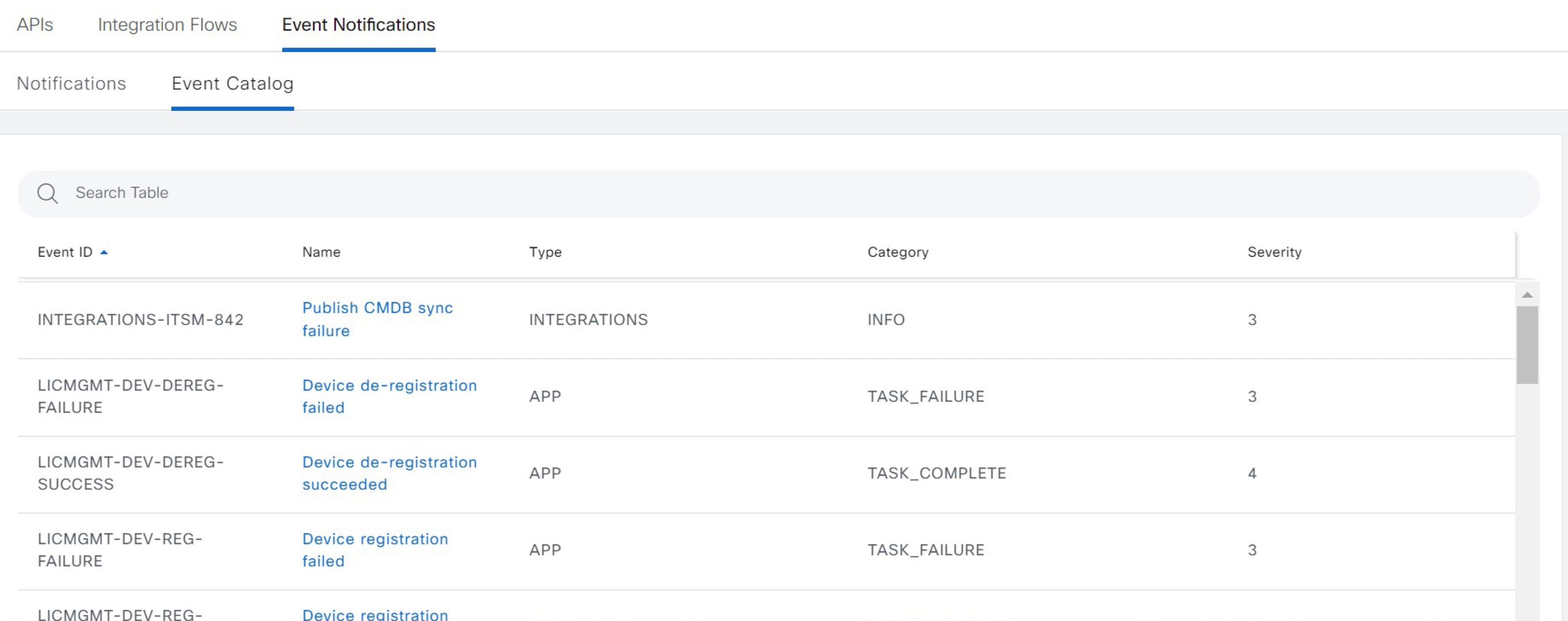Focus the Search Table field
Viewport: 1568px width, 621px height.
pos(778,194)
